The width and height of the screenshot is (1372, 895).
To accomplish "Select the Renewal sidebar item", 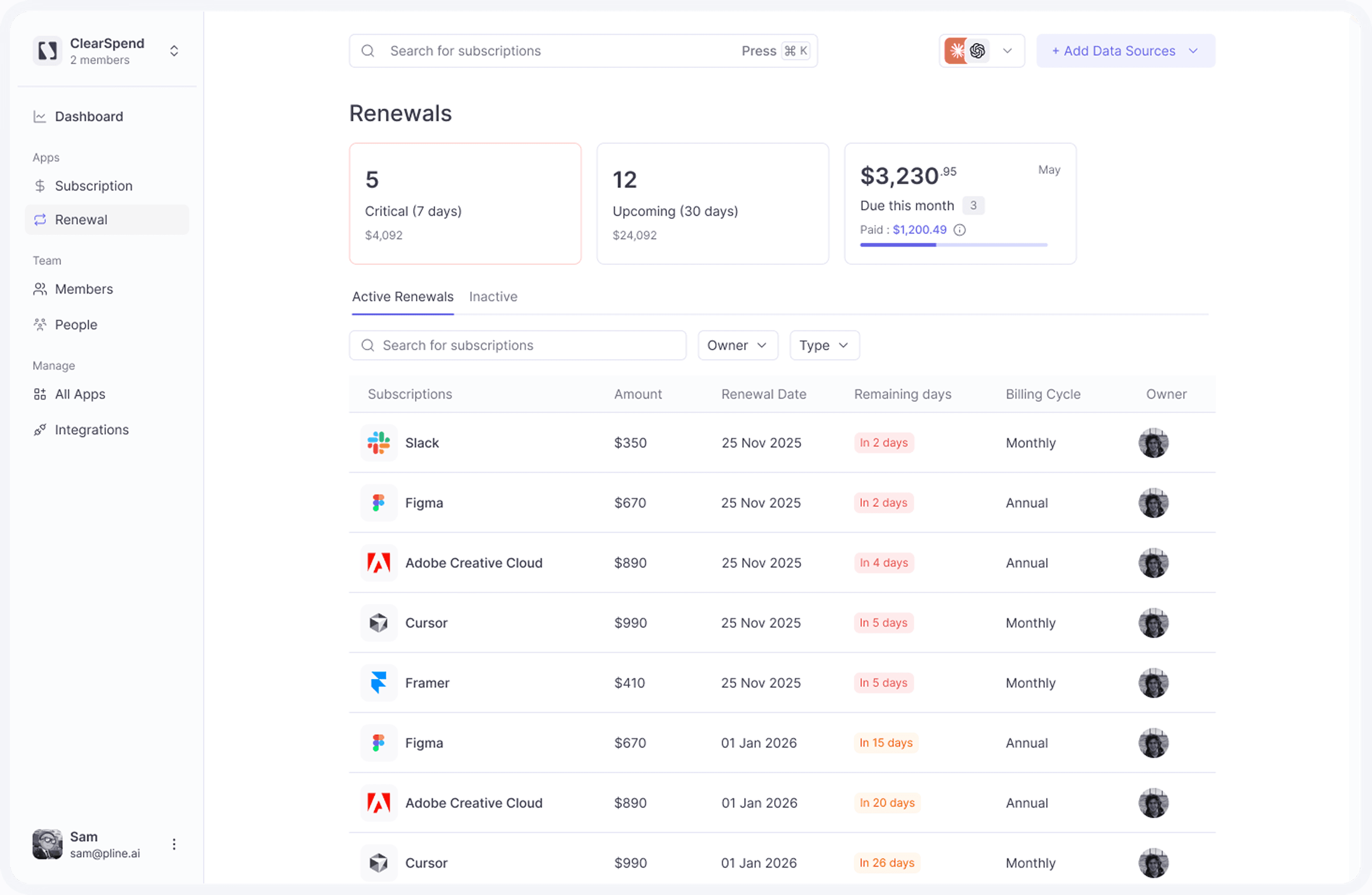I will (x=107, y=220).
